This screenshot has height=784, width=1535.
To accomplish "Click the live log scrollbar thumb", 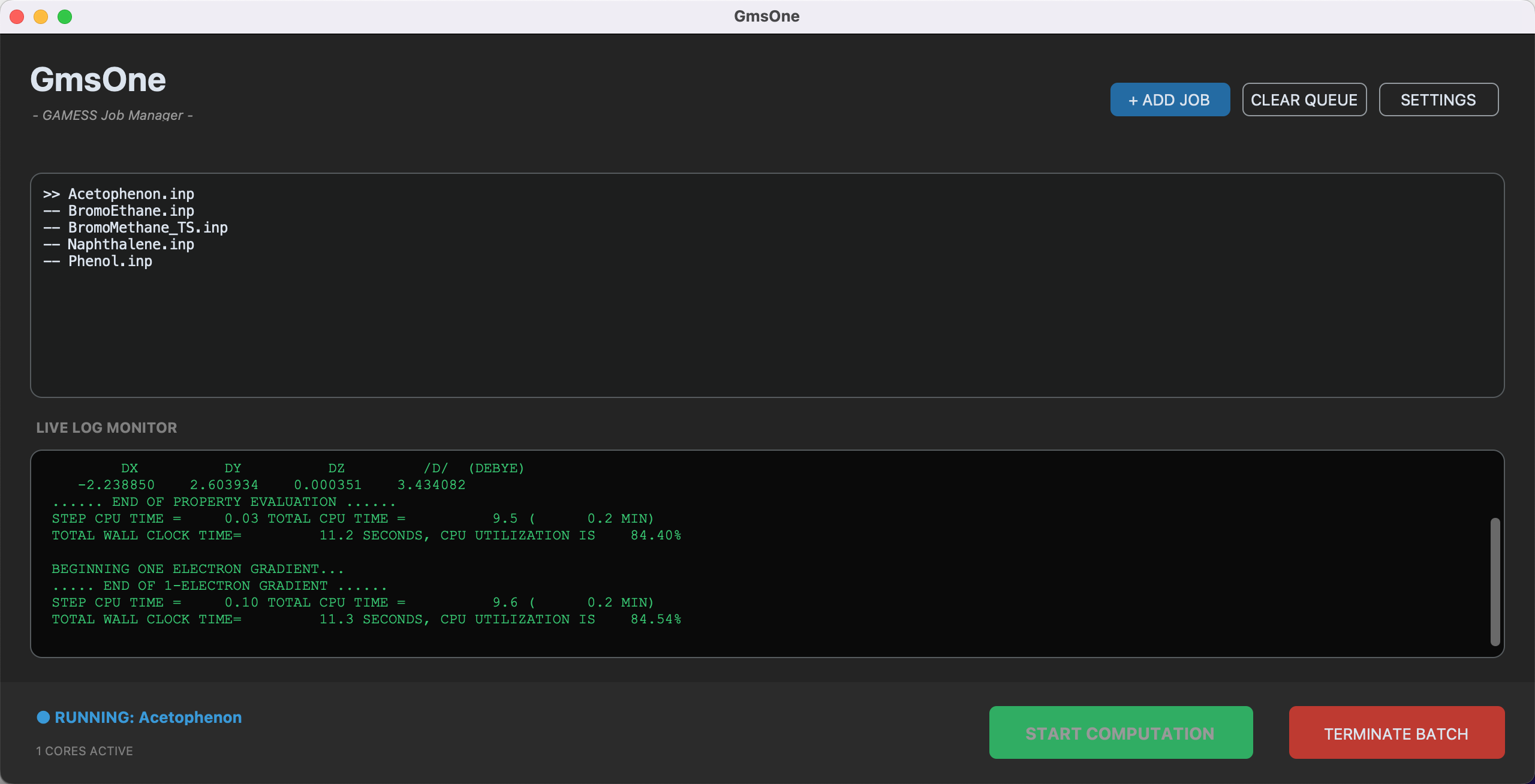I will pyautogui.click(x=1495, y=581).
